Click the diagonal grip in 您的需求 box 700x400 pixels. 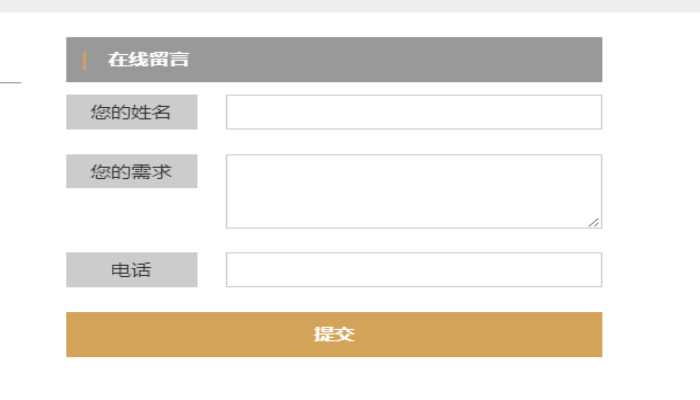pyautogui.click(x=594, y=222)
